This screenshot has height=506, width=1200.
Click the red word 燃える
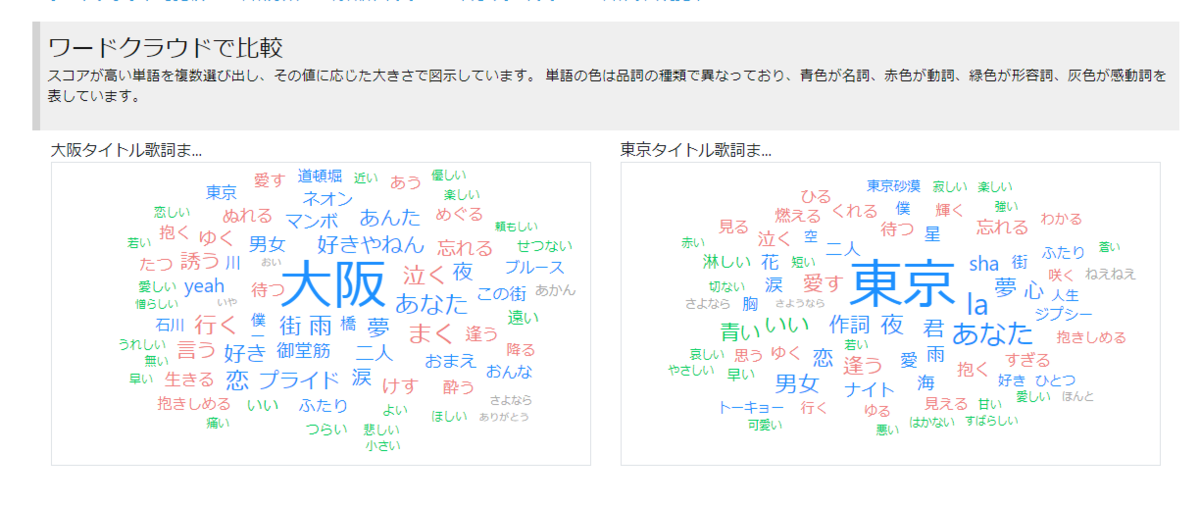(798, 215)
